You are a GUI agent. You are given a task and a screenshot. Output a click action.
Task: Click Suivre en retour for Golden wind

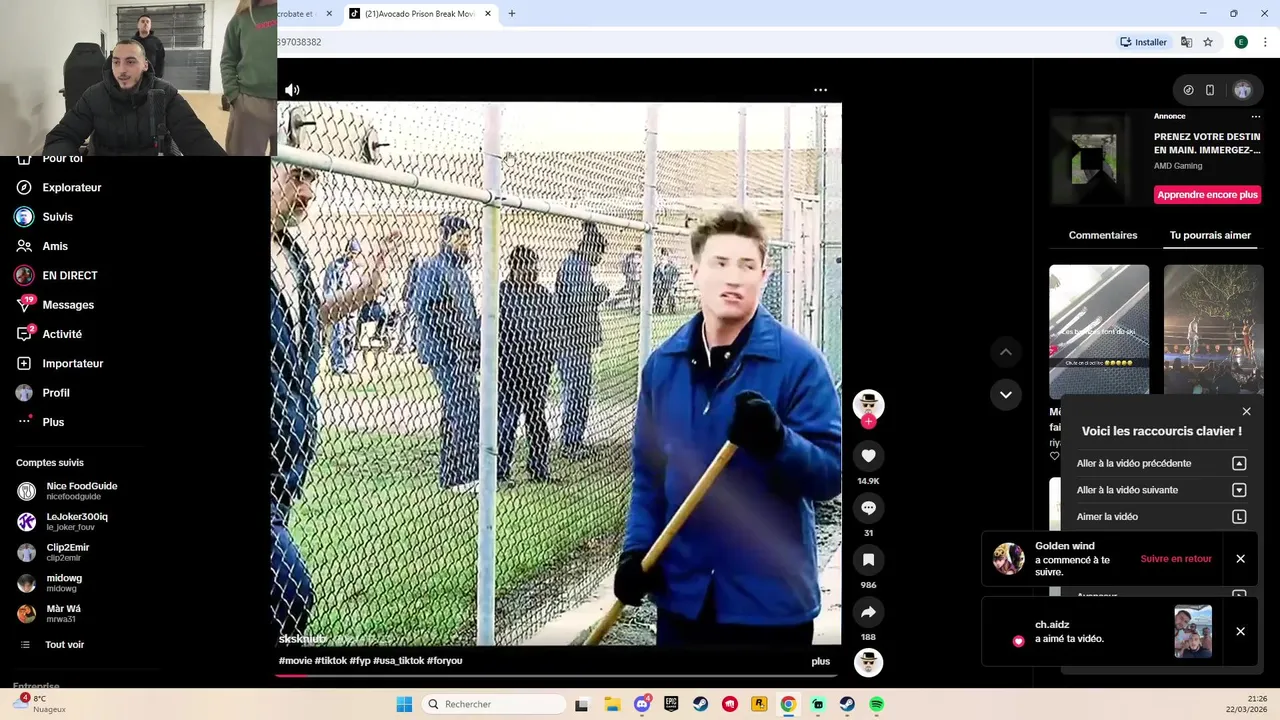(1176, 559)
